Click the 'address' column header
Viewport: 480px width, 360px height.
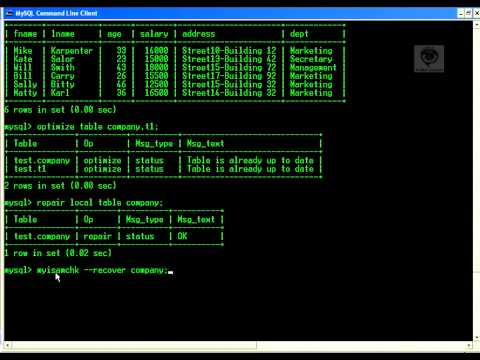199,34
